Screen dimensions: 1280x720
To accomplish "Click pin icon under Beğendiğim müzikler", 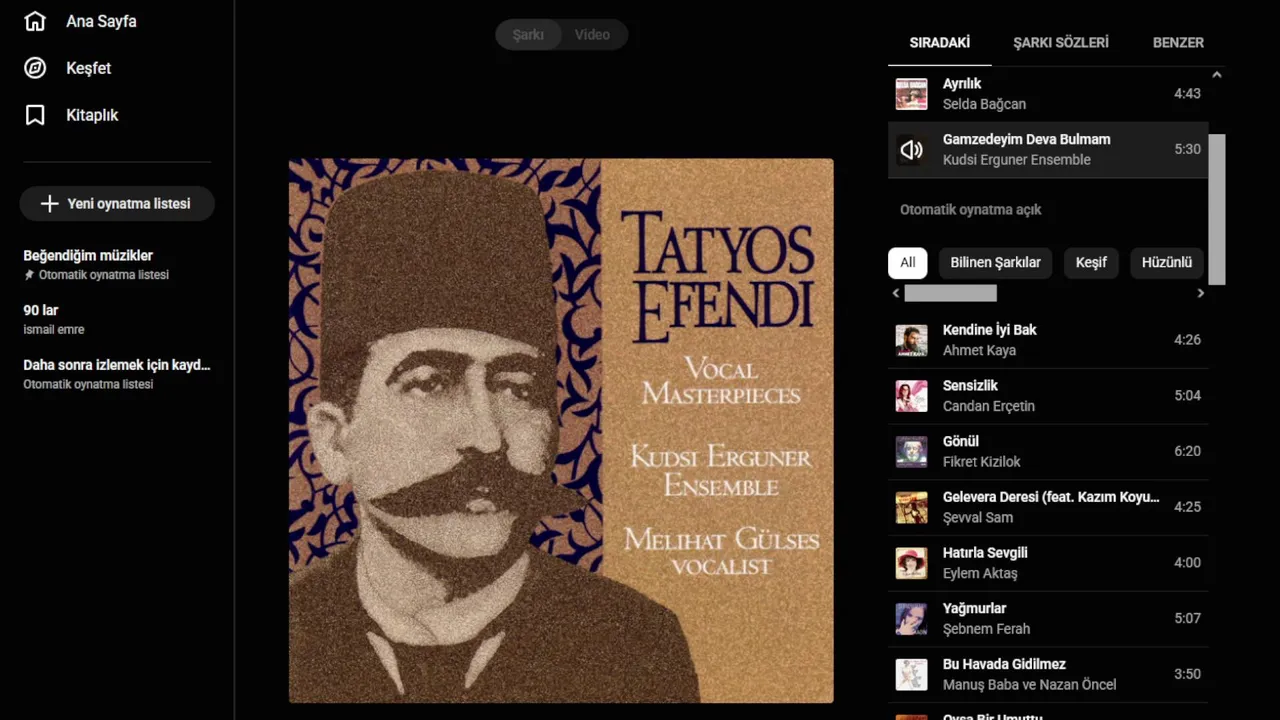I will click(x=29, y=275).
